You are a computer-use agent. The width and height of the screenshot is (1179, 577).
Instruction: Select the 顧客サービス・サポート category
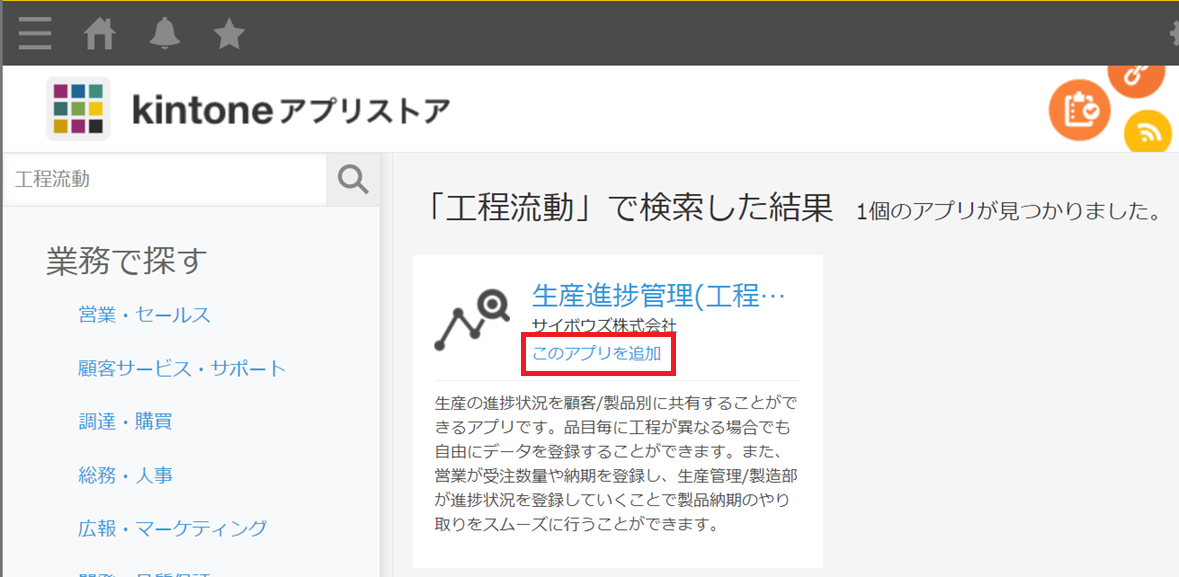click(183, 369)
